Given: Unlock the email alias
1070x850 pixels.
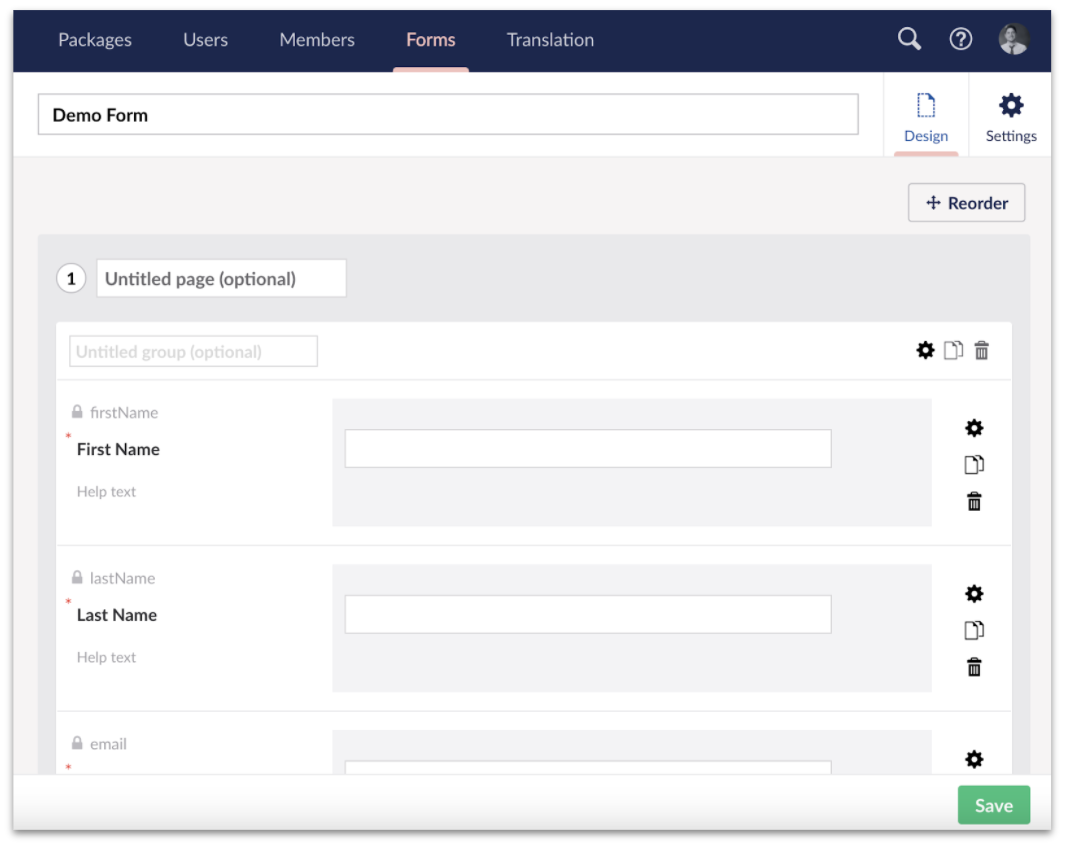Looking at the screenshot, I should 77,744.
